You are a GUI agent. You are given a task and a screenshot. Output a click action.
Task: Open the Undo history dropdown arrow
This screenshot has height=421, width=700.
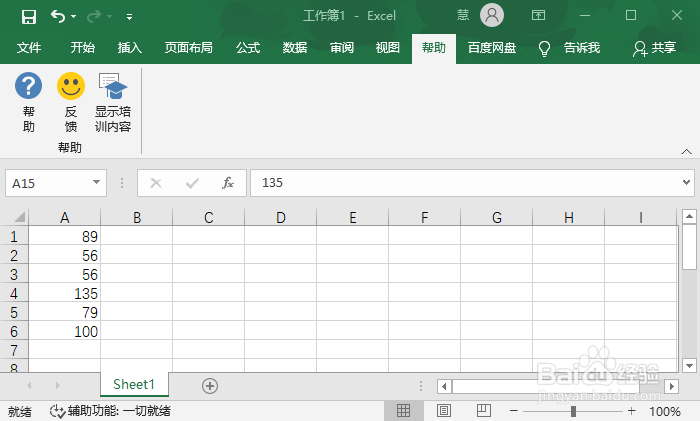pyautogui.click(x=74, y=17)
